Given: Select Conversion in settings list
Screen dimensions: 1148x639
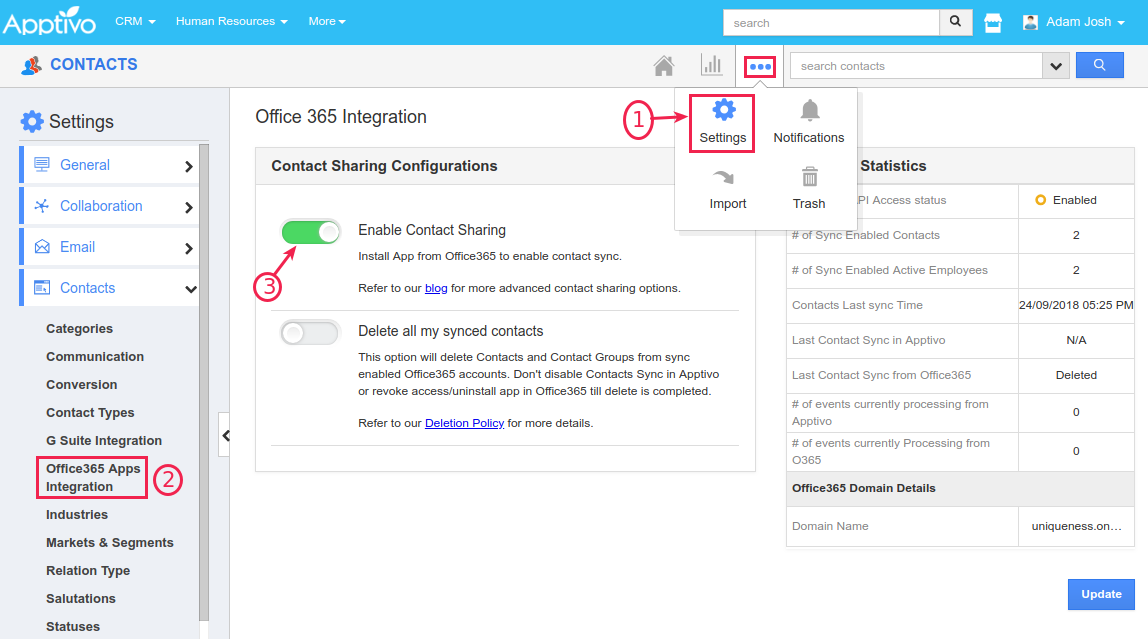Looking at the screenshot, I should click(x=81, y=384).
